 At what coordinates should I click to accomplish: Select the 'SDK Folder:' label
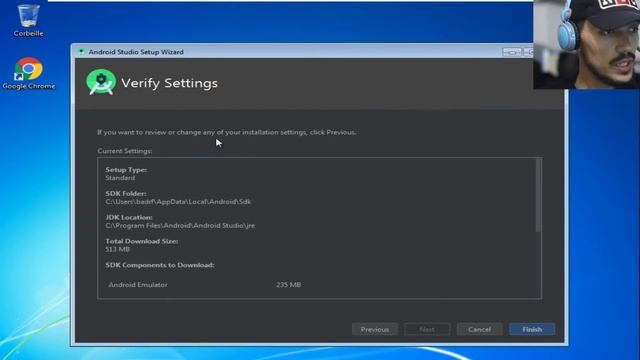click(x=126, y=193)
